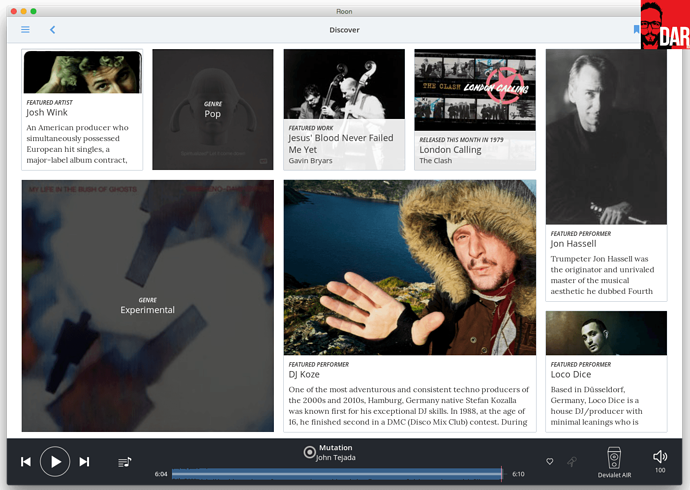Maximize the Roon window with green button

(x=33, y=11)
